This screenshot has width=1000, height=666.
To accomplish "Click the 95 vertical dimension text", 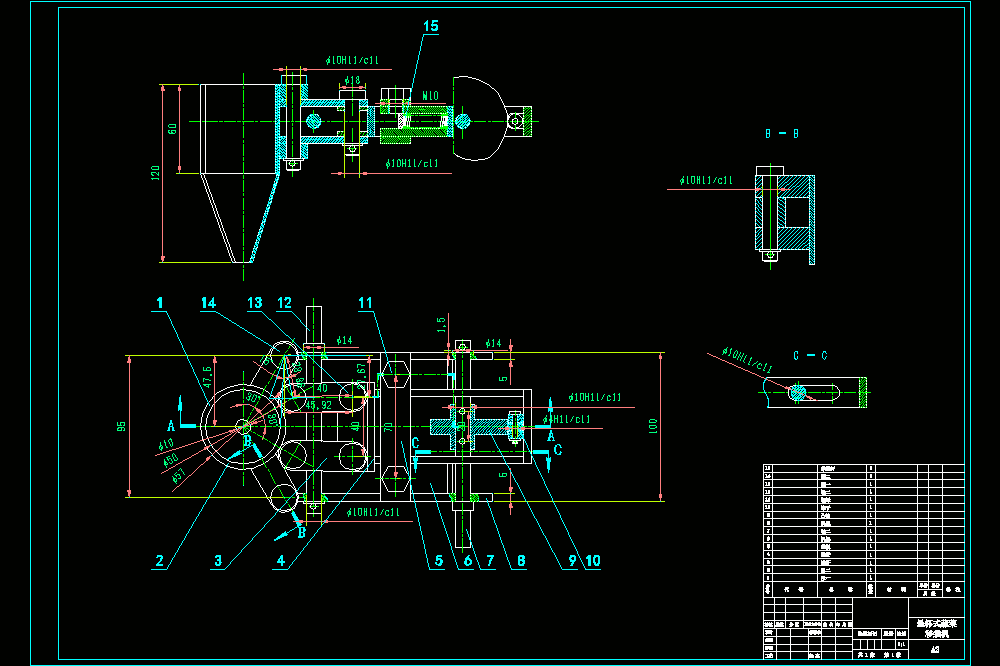I will [x=121, y=426].
